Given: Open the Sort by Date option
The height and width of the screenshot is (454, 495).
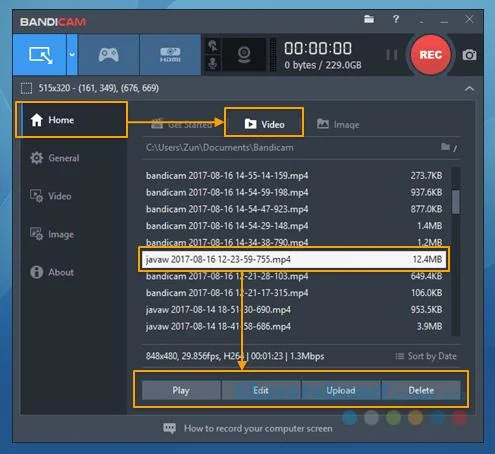Looking at the screenshot, I should point(426,356).
